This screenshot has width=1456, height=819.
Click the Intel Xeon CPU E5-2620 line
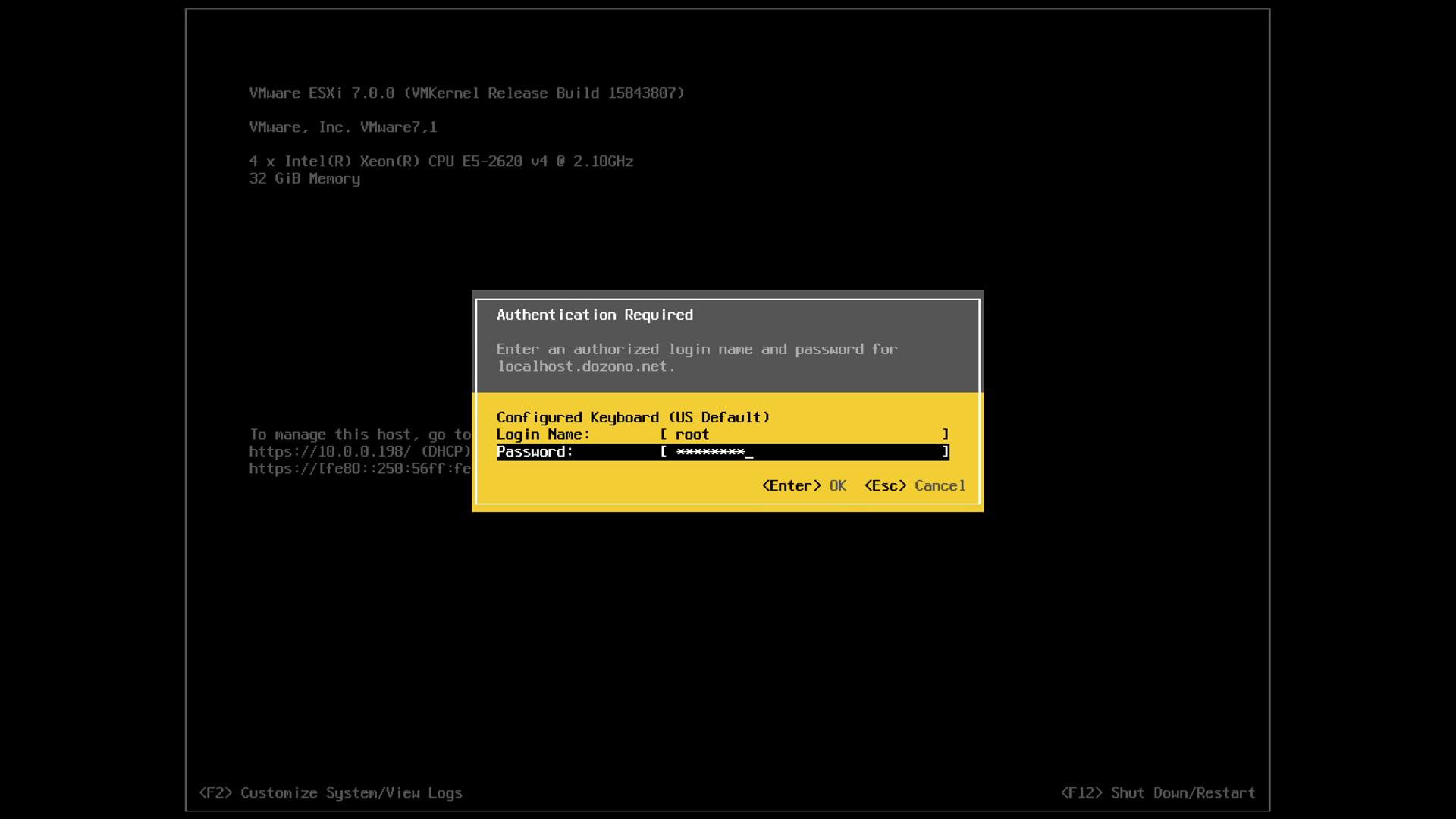(x=441, y=162)
